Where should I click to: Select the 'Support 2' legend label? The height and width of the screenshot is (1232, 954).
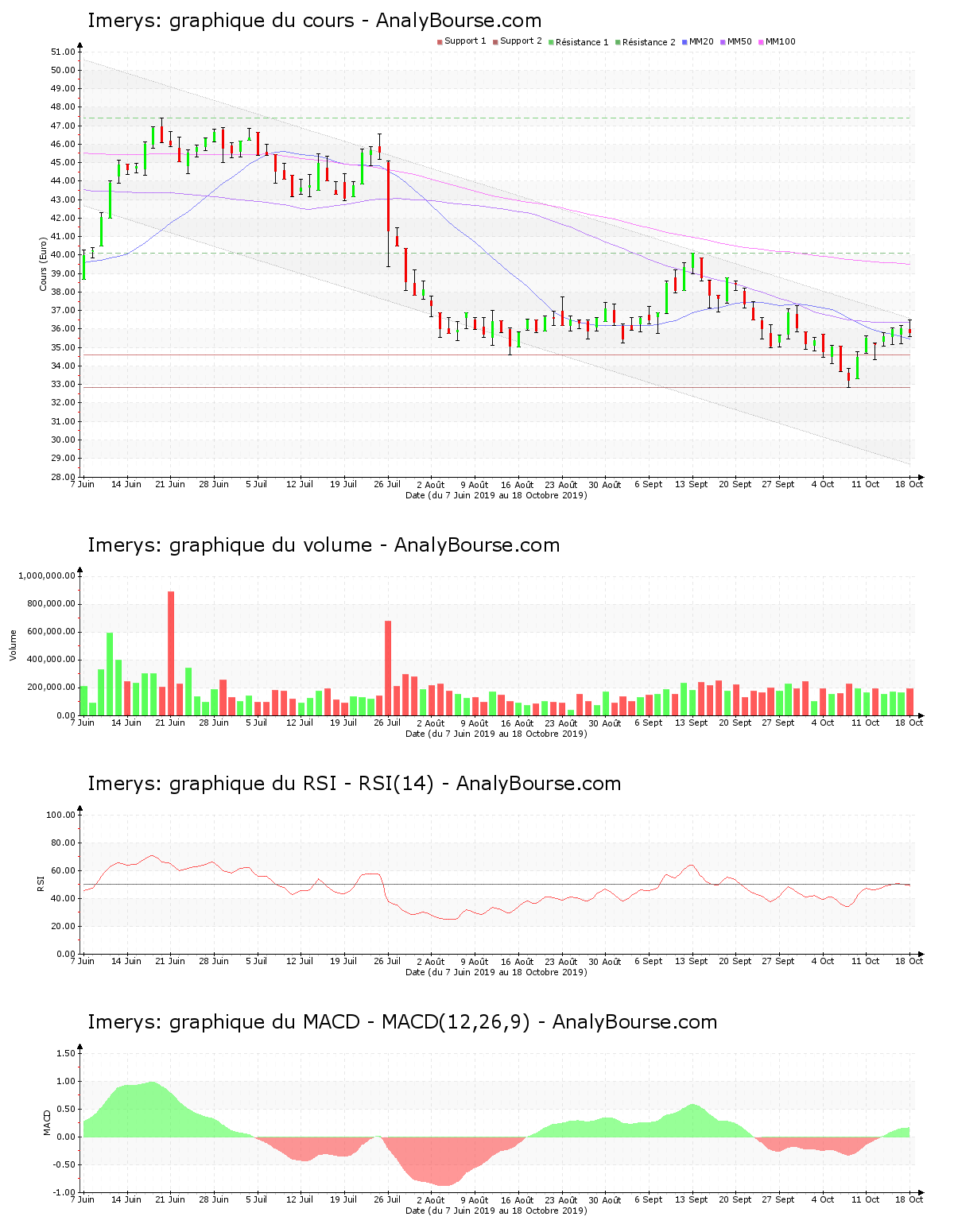coord(521,41)
